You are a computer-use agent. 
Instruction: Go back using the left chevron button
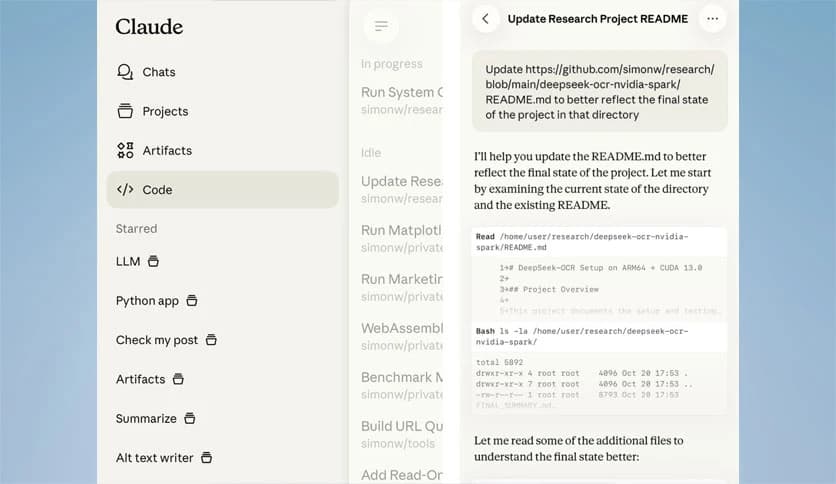coord(486,19)
